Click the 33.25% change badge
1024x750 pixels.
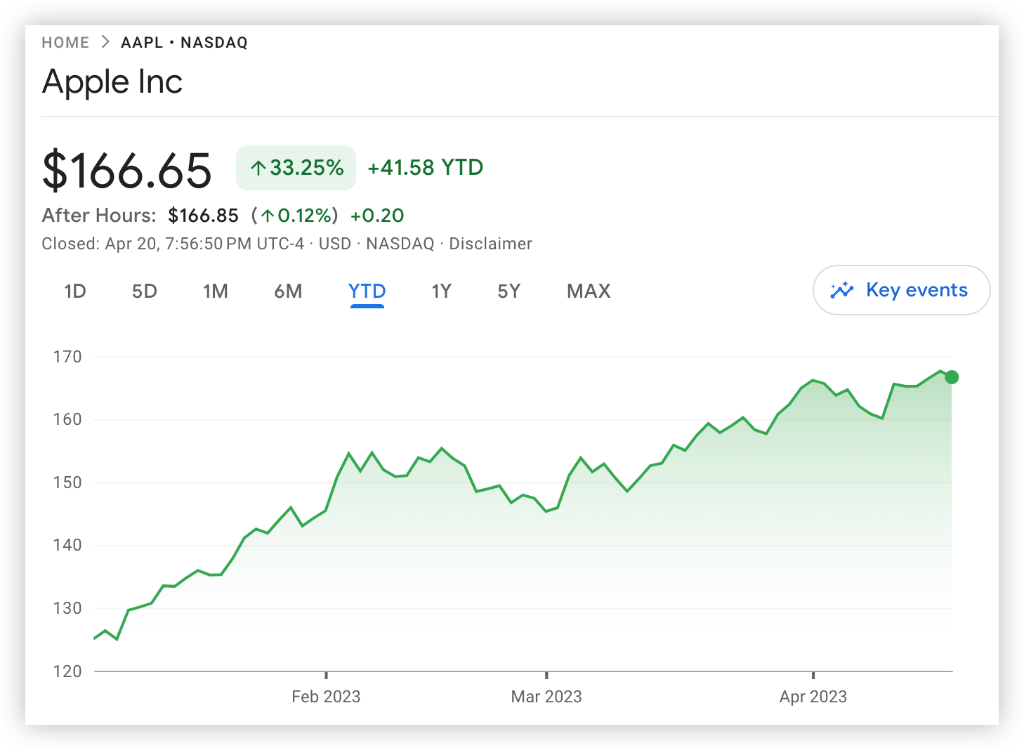296,168
